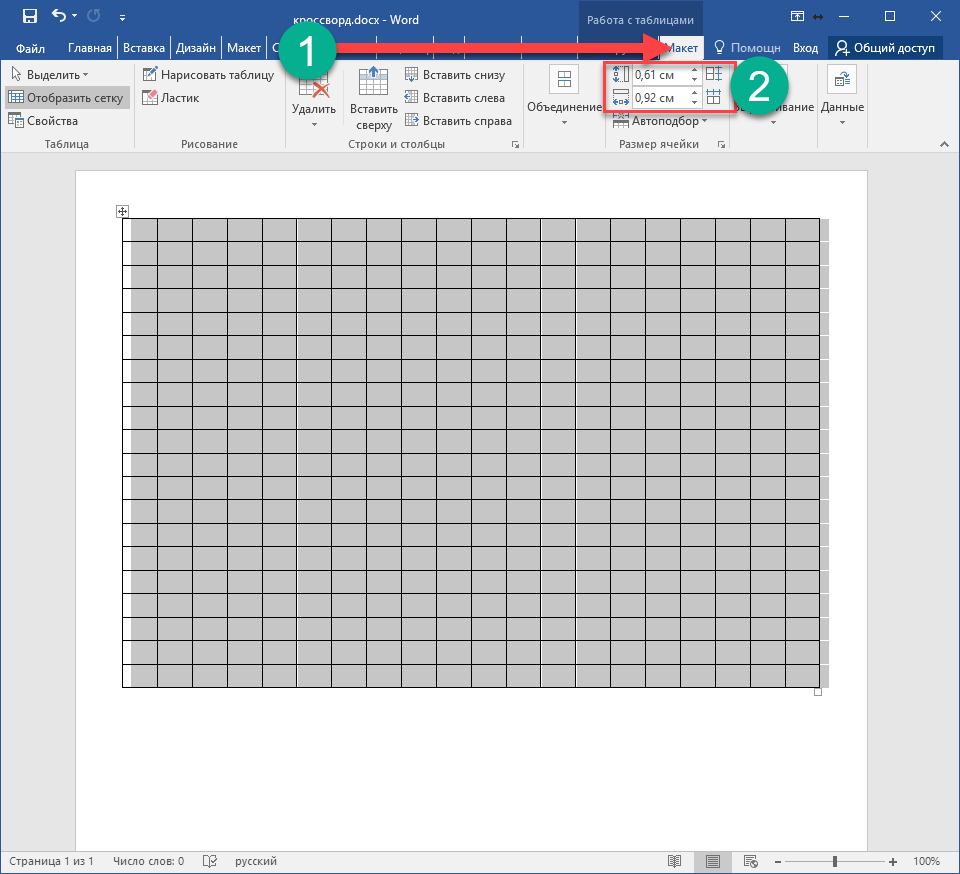Open spelling check icon in status bar

pos(210,861)
